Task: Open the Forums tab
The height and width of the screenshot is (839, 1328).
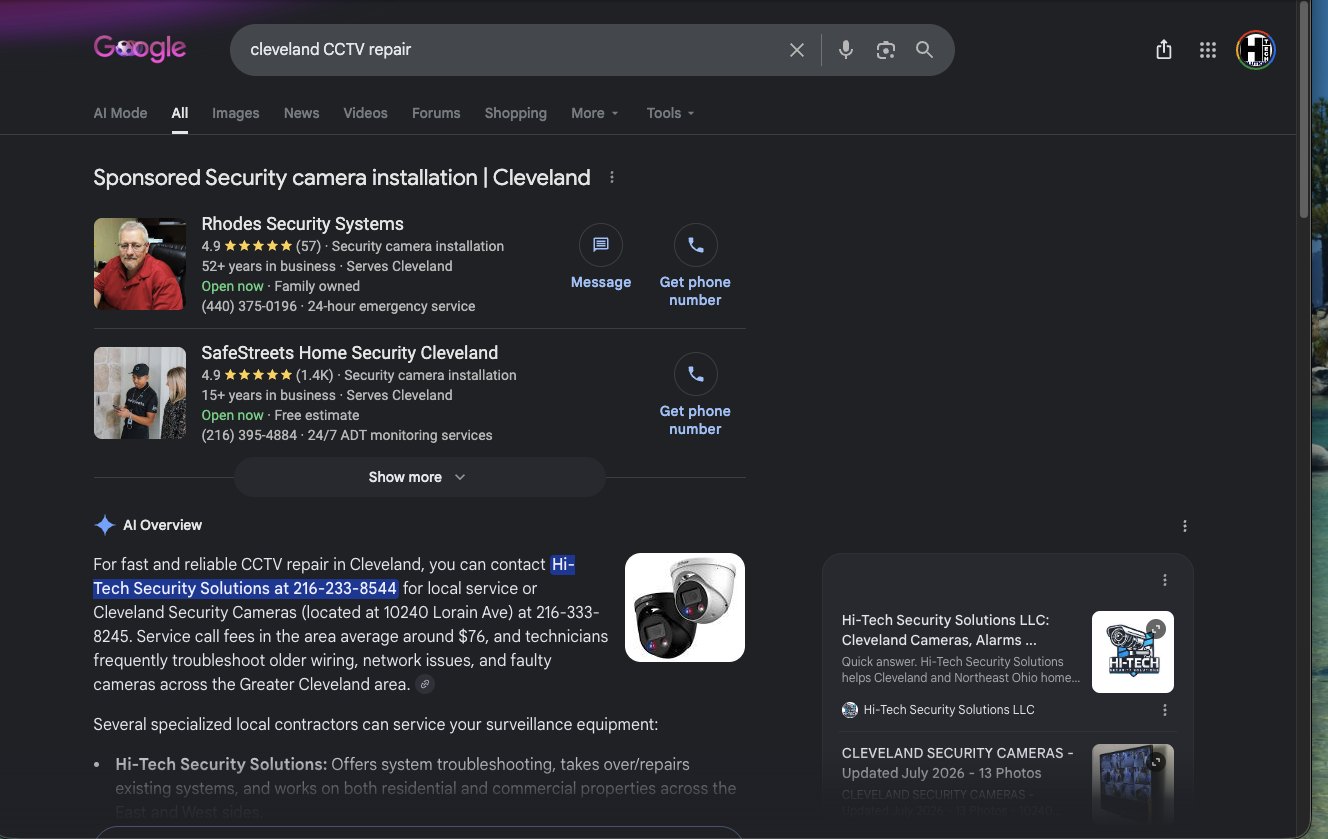Action: click(436, 113)
